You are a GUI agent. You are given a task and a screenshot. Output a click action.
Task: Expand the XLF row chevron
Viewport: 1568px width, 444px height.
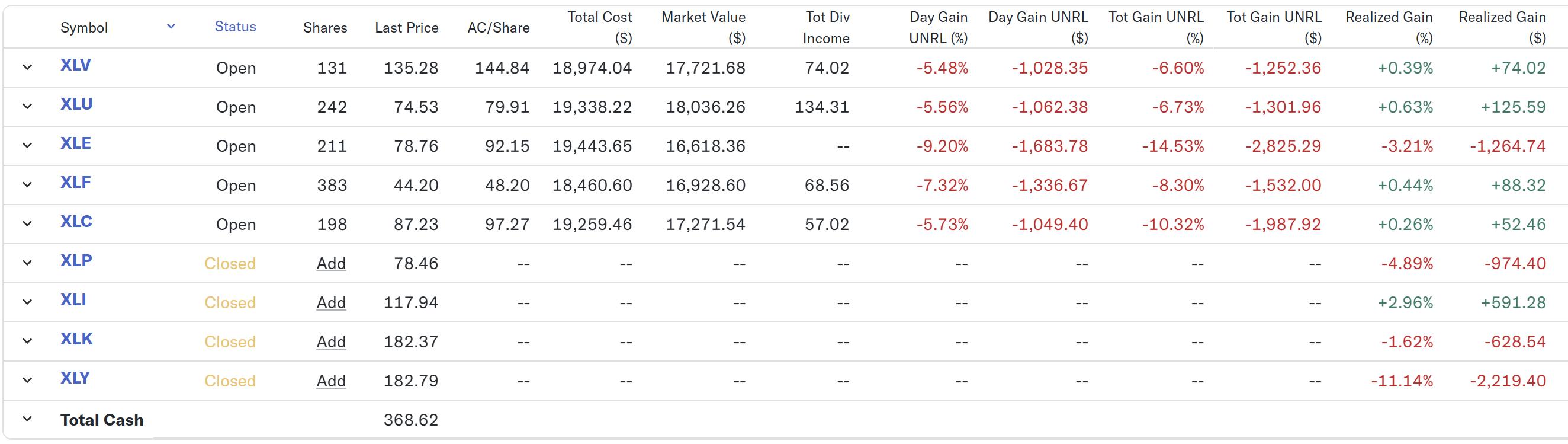(x=27, y=184)
